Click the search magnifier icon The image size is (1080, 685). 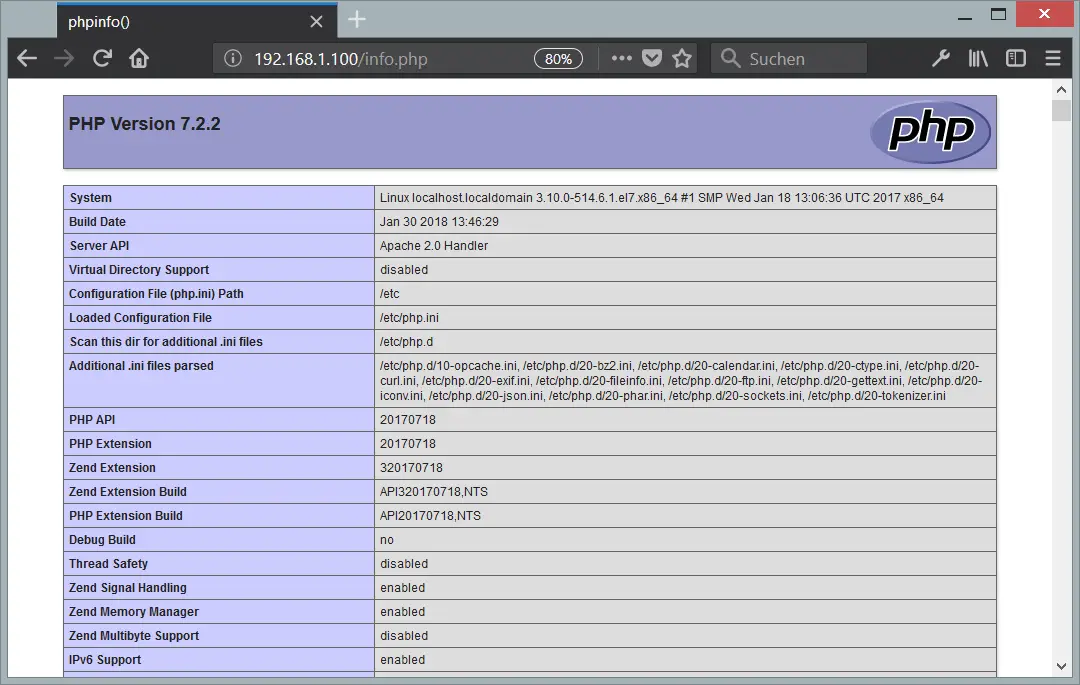pos(730,59)
